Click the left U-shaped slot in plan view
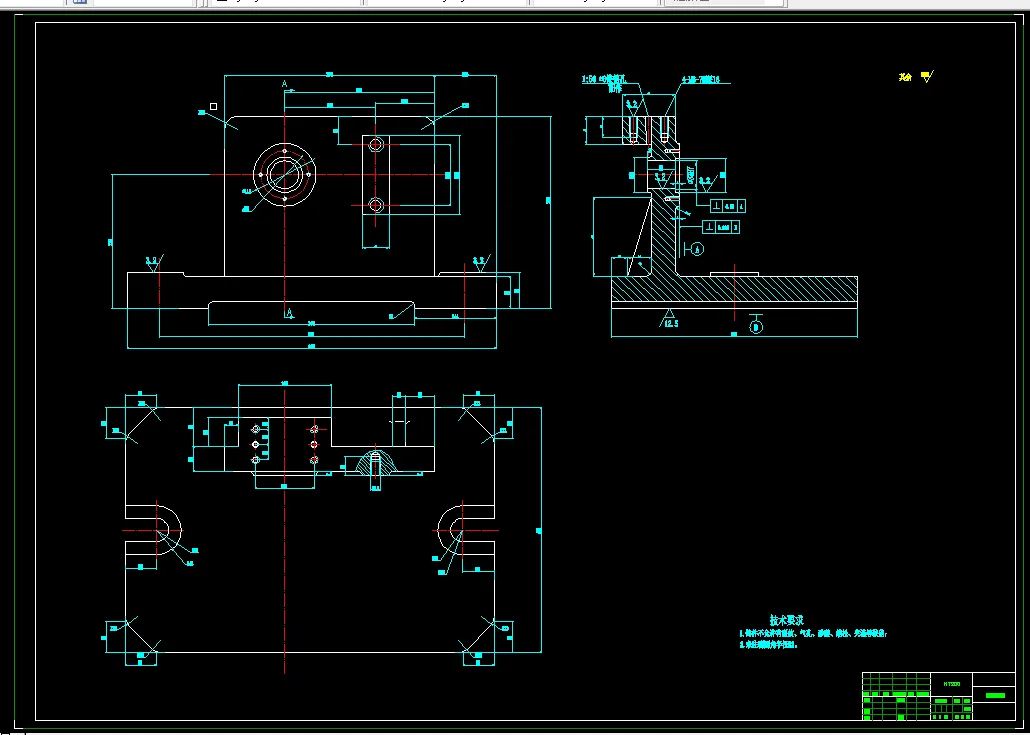The width and height of the screenshot is (1030, 735). [152, 529]
